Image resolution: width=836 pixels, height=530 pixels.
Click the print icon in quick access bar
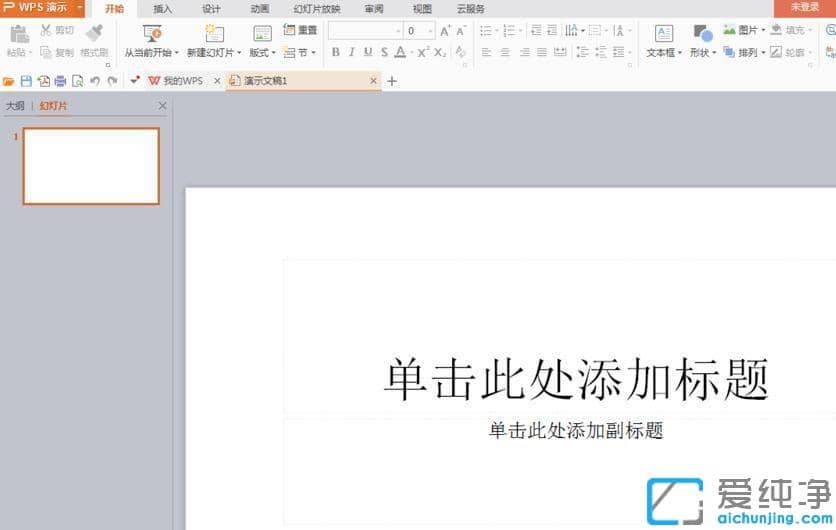click(x=60, y=81)
